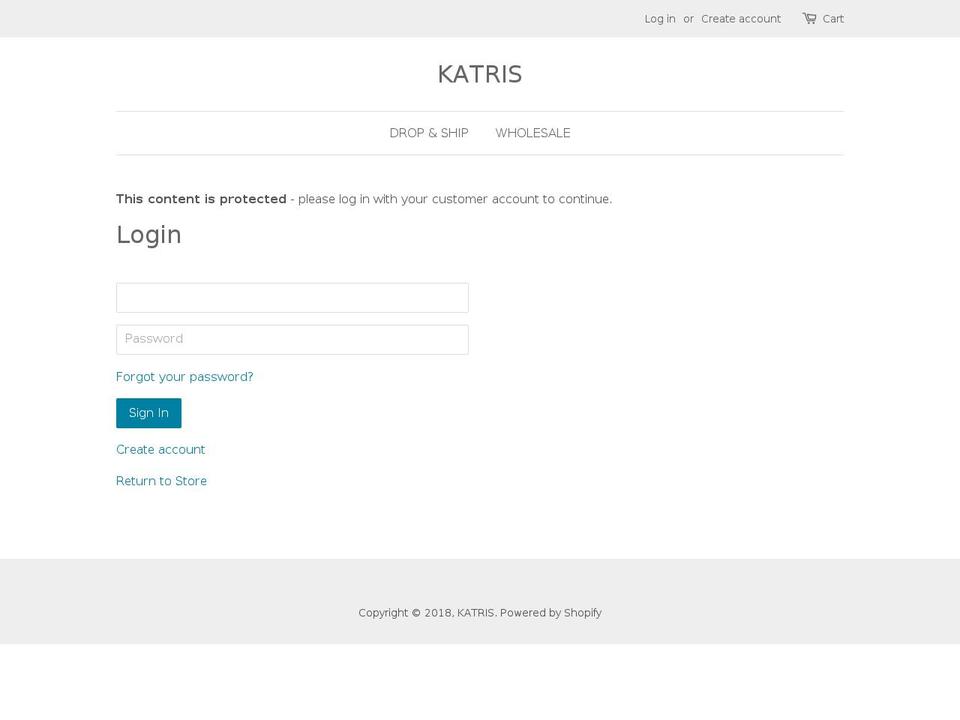Click Return to Store link
960x720 pixels.
161,481
